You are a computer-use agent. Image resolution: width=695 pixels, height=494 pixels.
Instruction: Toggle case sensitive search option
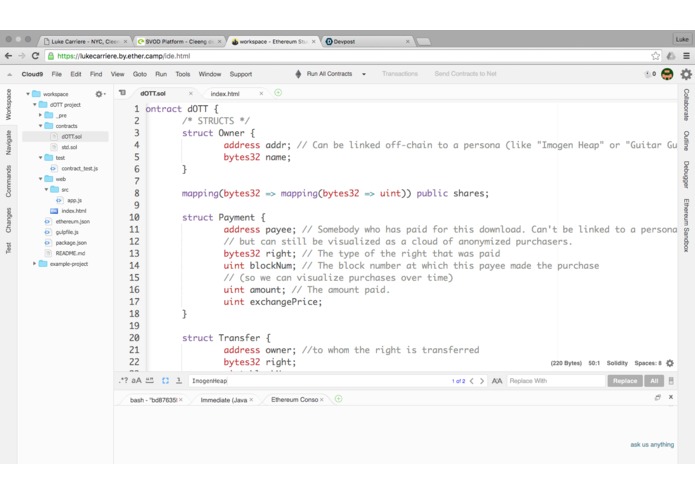(137, 381)
